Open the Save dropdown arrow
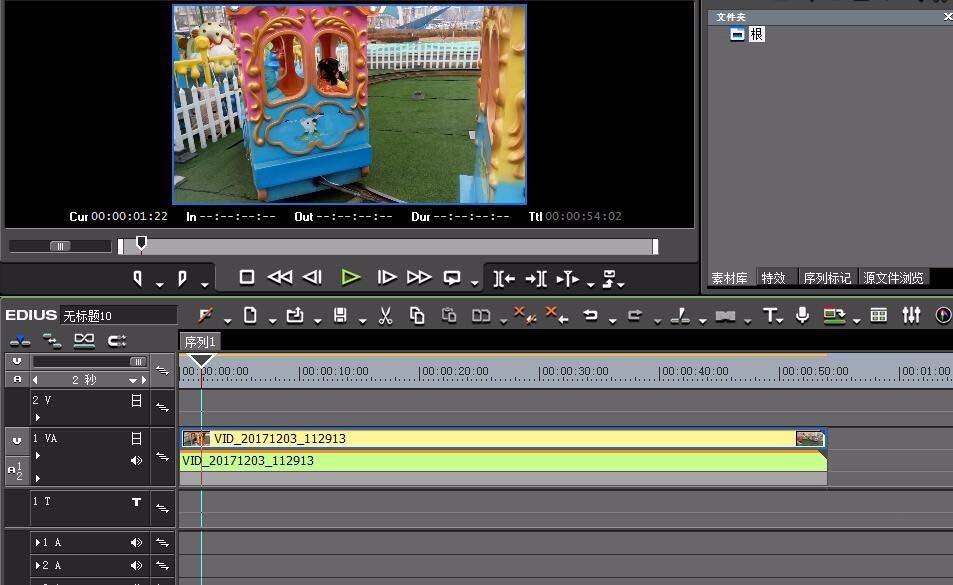The width and height of the screenshot is (953, 585). [x=363, y=320]
